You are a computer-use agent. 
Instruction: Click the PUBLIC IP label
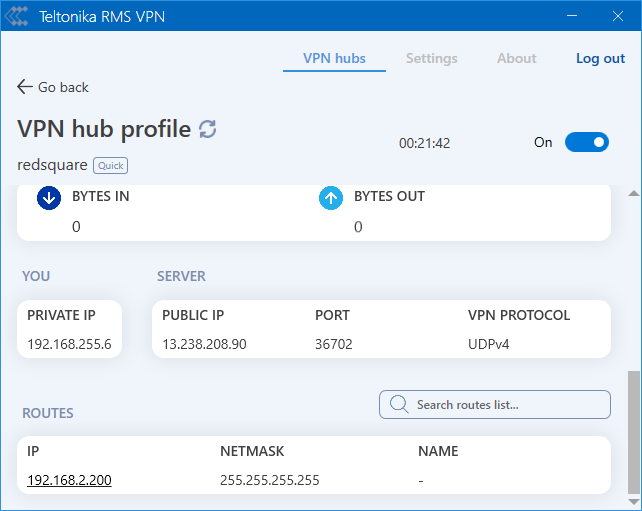193,315
